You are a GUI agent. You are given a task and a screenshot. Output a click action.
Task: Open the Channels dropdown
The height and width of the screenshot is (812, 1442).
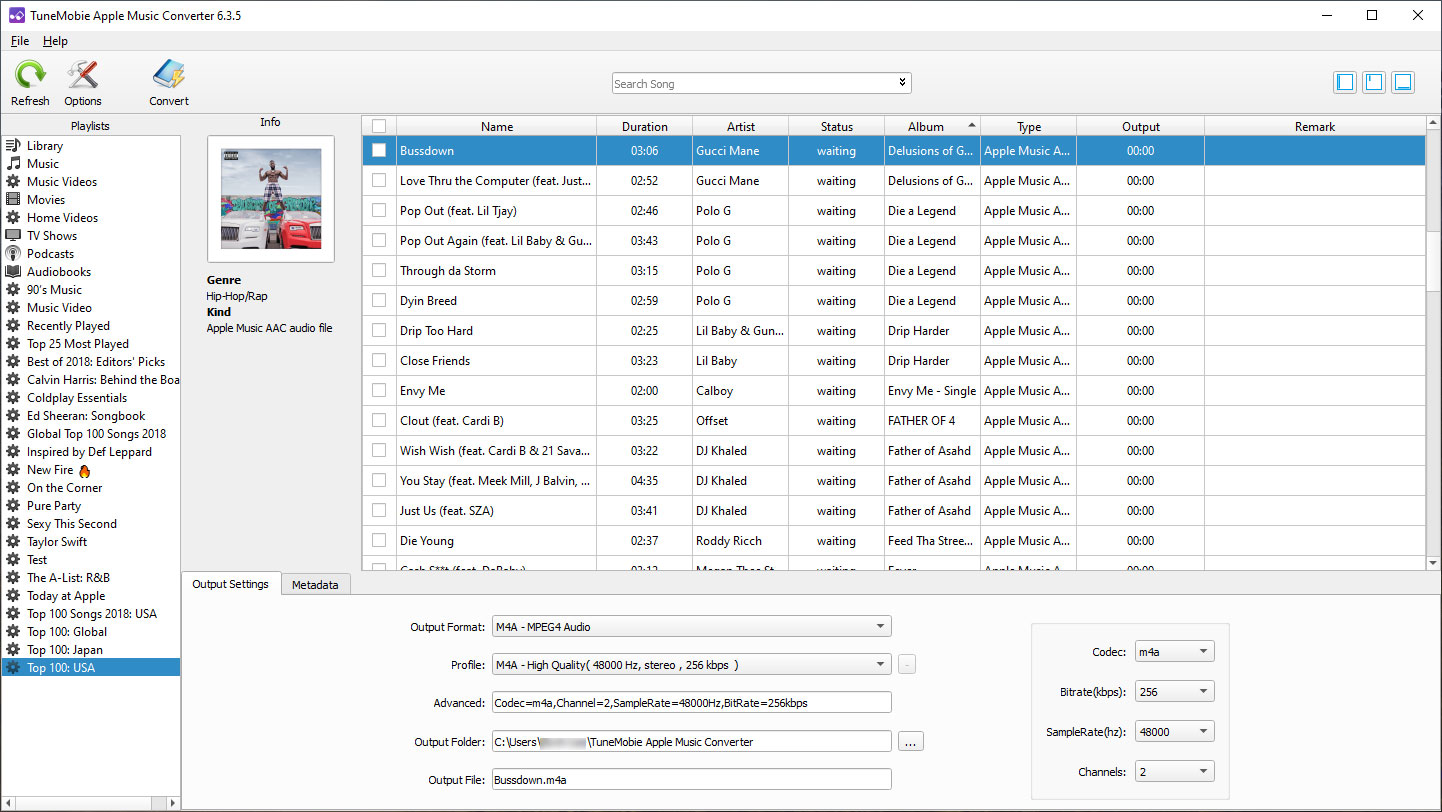(x=1174, y=772)
